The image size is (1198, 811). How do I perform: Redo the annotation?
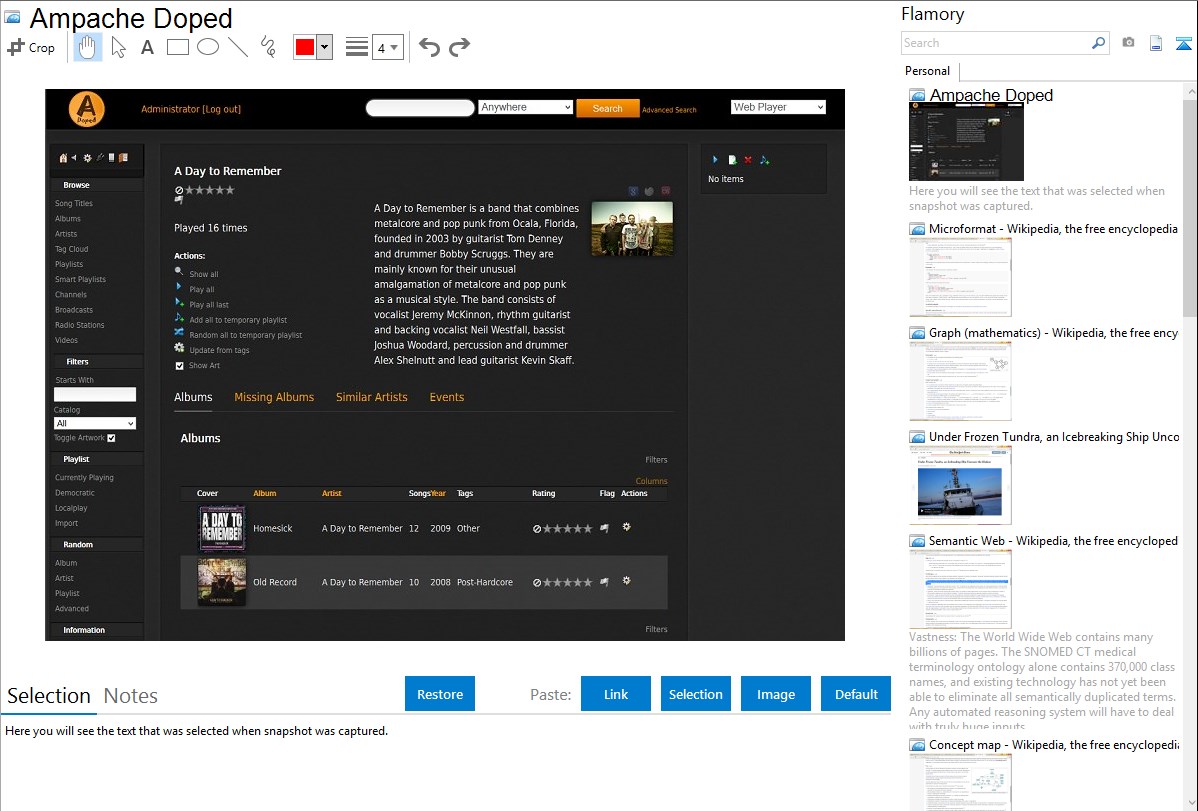coord(459,47)
